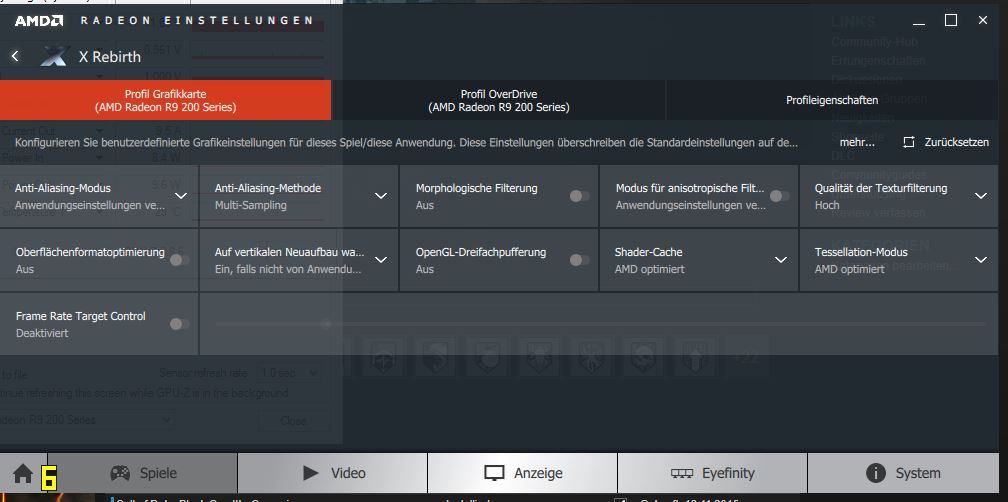Viewport: 1008px width, 502px height.
Task: Click Close button in background GPU-Z window
Action: coord(293,421)
